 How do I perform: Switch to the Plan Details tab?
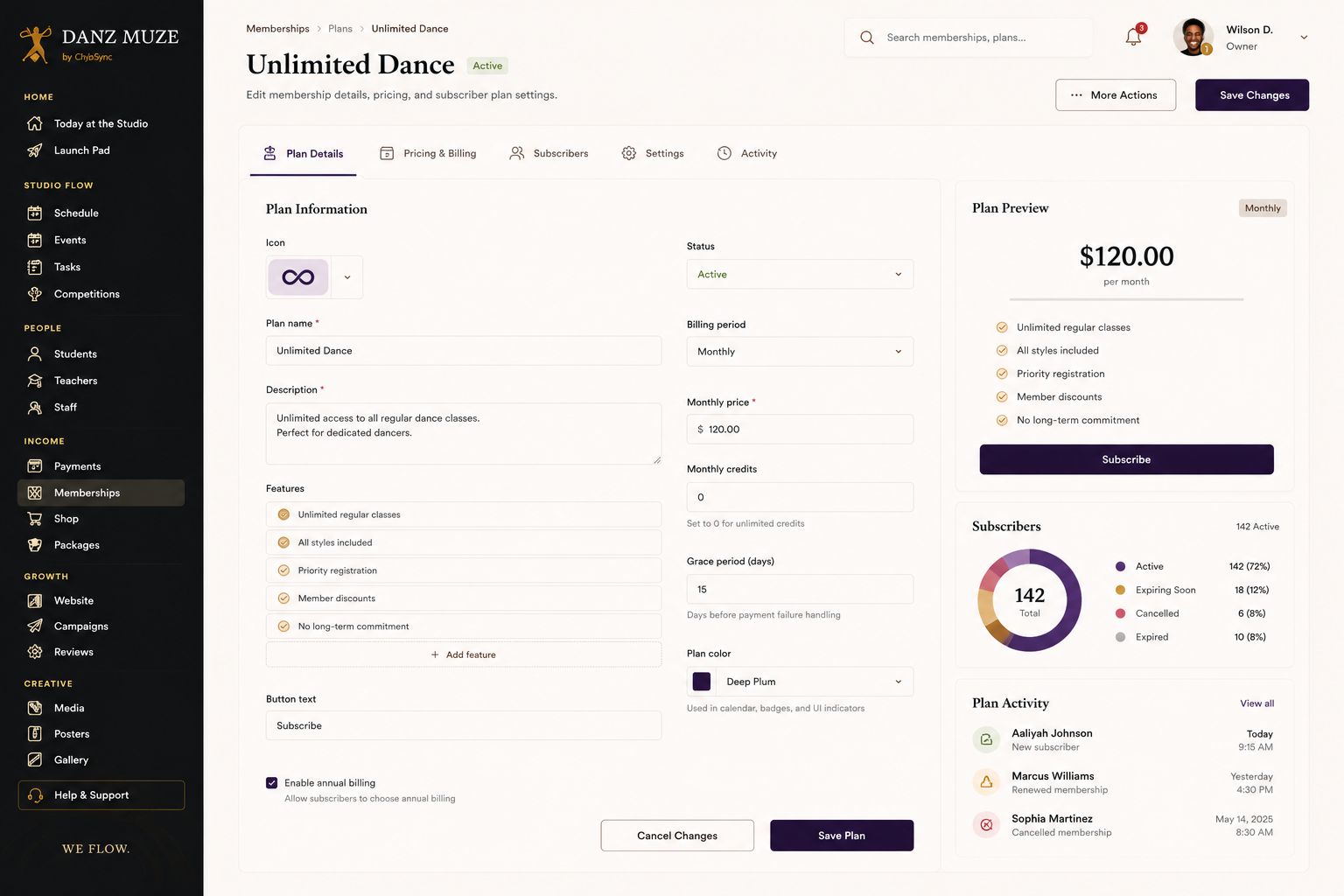[304, 153]
